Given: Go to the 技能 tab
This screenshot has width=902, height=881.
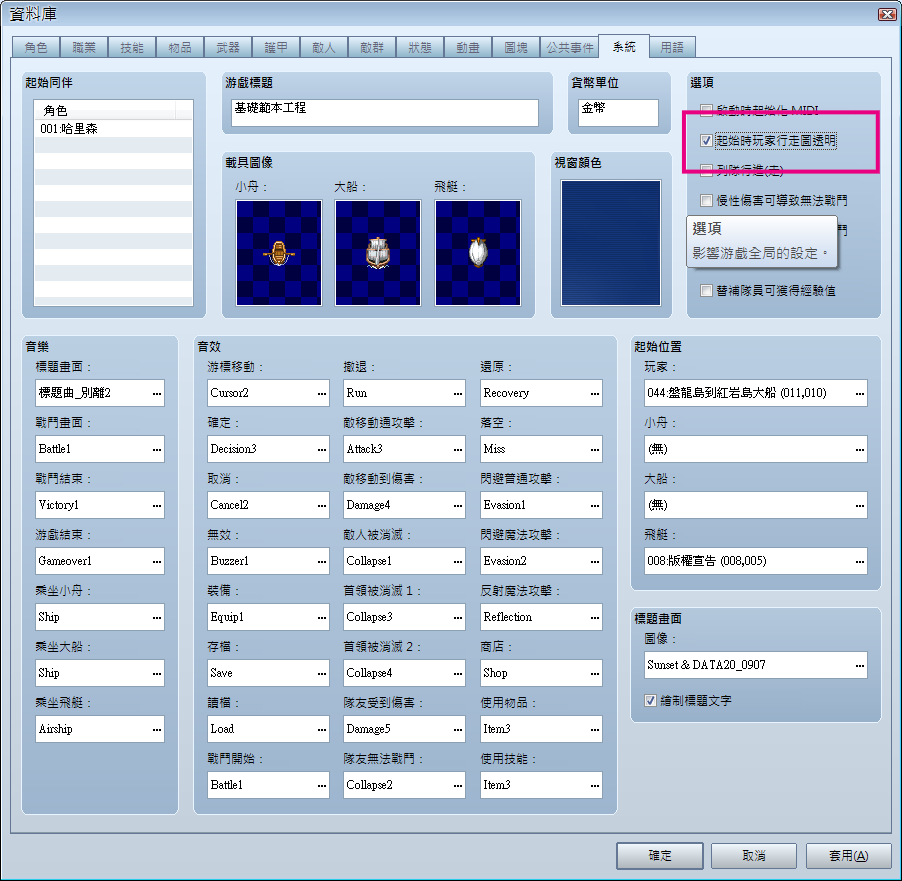Looking at the screenshot, I should (x=132, y=47).
